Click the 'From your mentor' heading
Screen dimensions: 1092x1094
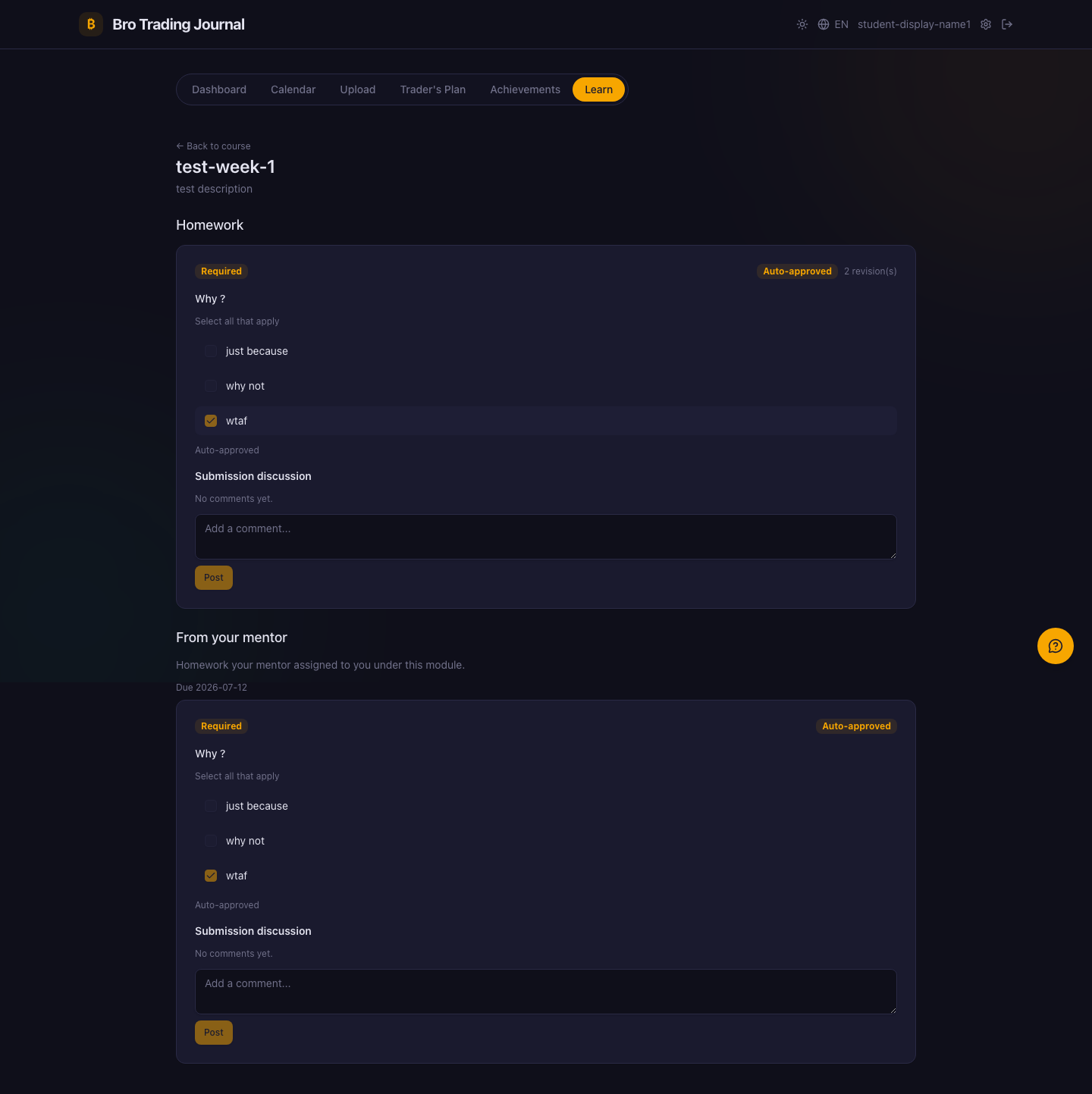[231, 638]
